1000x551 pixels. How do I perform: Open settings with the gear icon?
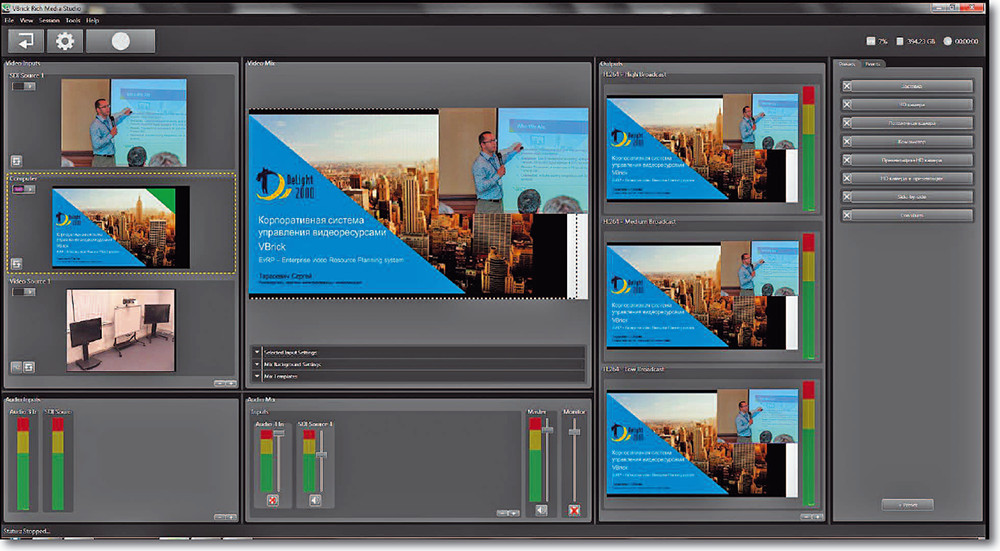[x=65, y=41]
